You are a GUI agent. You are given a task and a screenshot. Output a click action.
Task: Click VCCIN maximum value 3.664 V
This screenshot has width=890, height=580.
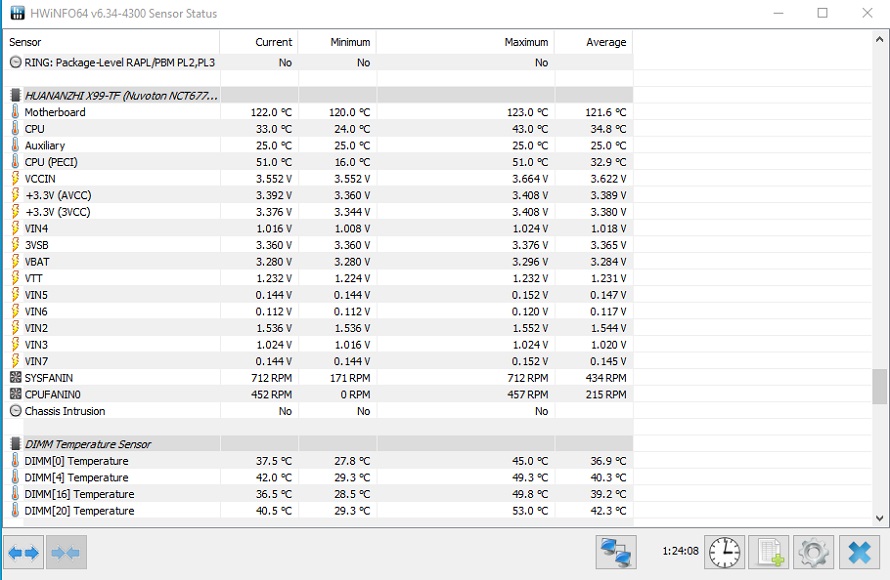coord(530,179)
